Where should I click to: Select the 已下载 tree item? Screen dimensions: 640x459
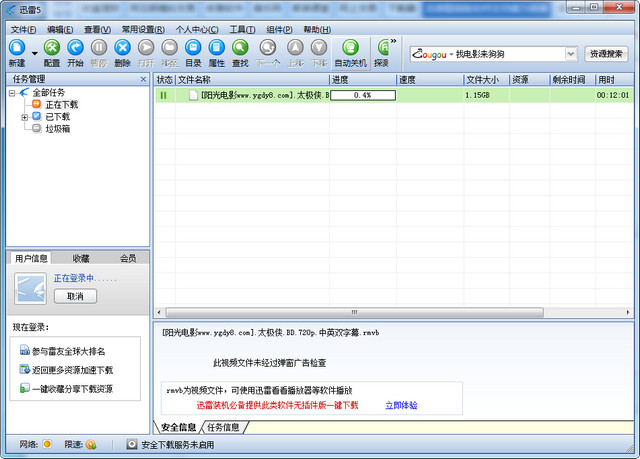coord(58,117)
